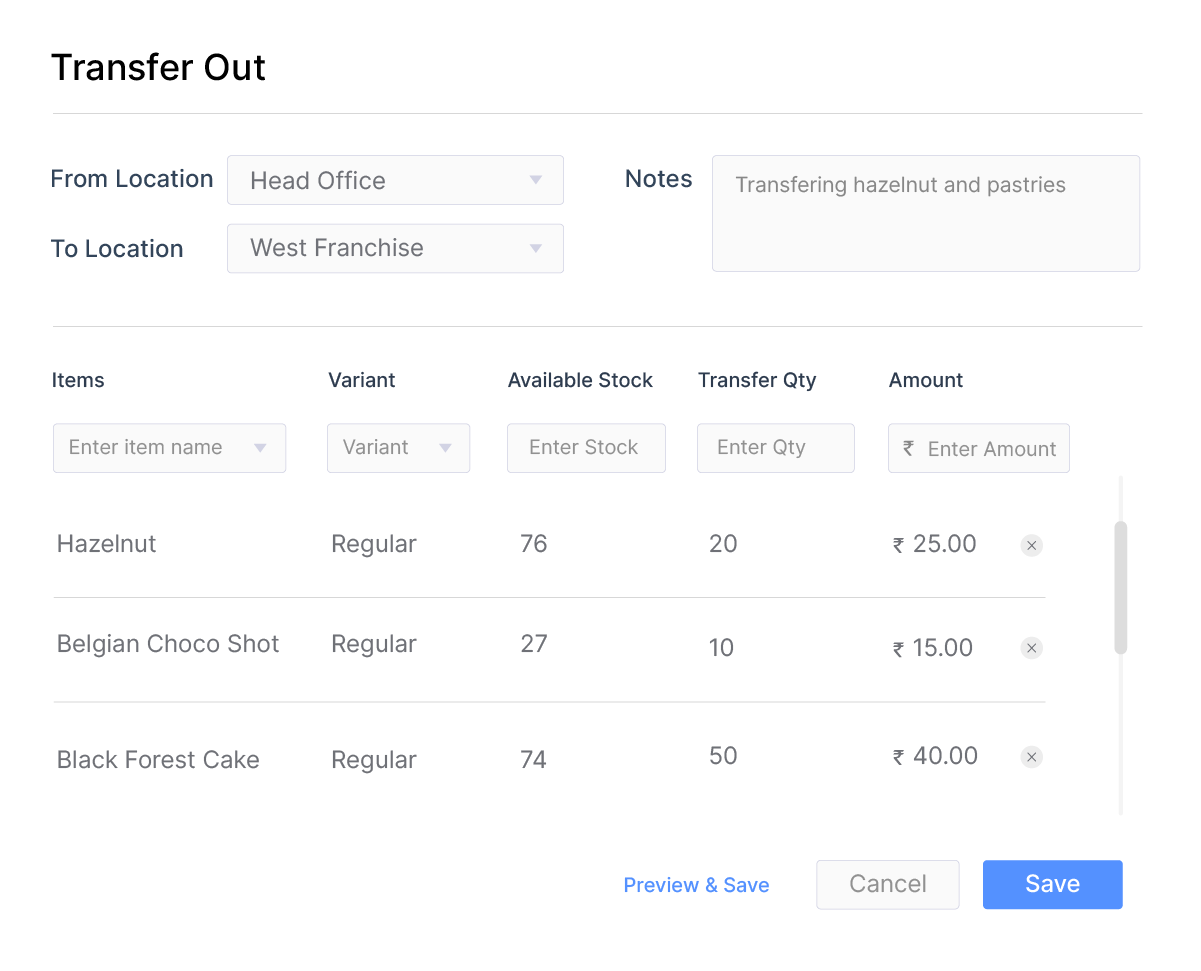Click the Enter Amount input field
Screen dimensions: 1201x971
click(990, 448)
